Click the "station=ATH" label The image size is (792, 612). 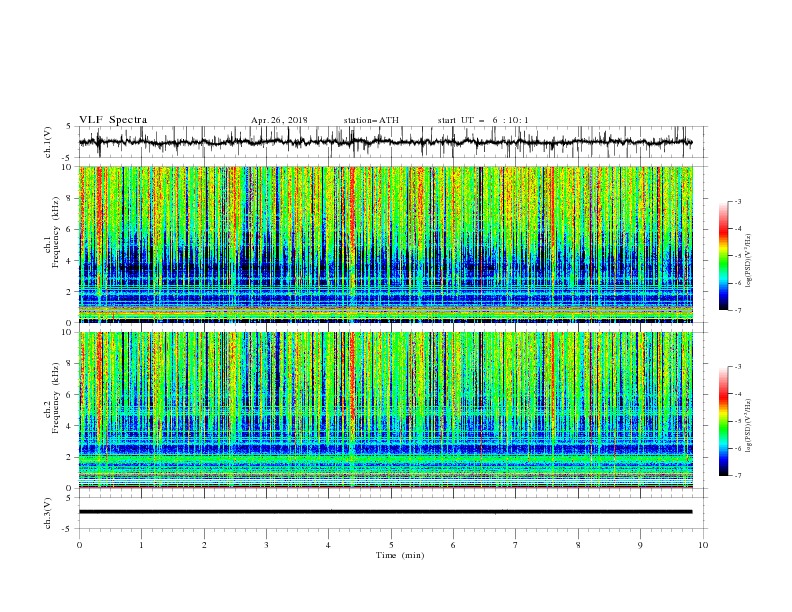(371, 120)
